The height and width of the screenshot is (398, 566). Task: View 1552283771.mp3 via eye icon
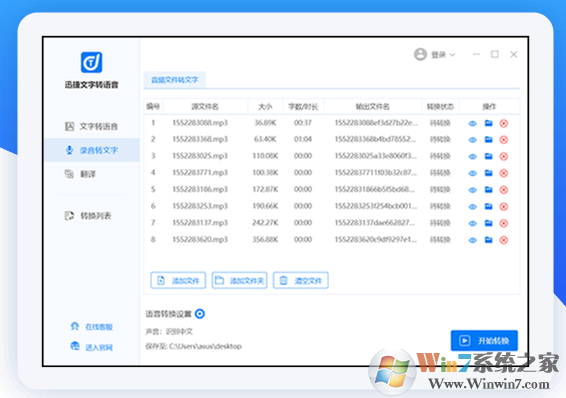coord(473,173)
